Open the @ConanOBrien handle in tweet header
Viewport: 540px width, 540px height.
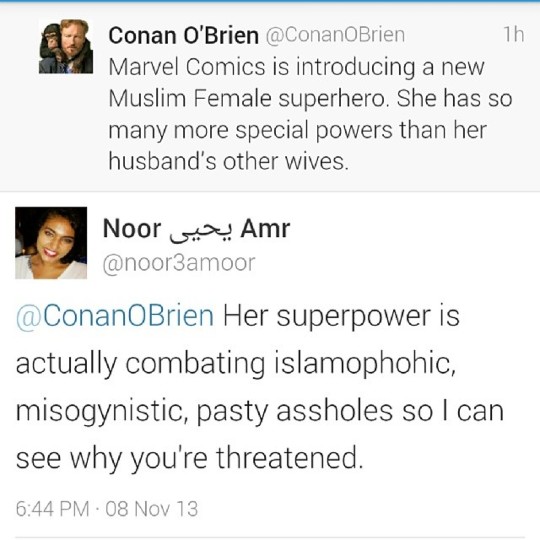pos(335,35)
